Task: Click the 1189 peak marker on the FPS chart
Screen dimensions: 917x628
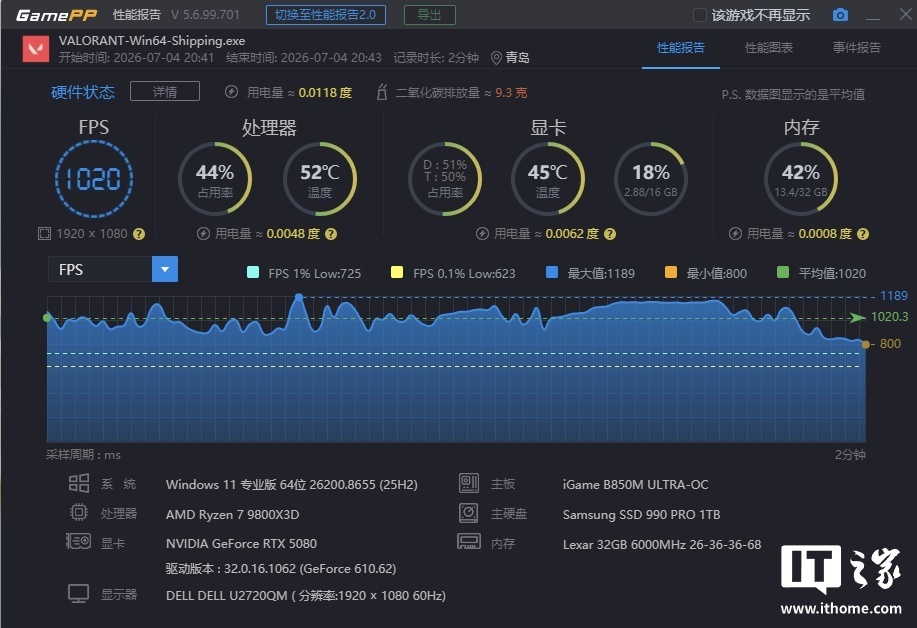Action: (x=299, y=298)
